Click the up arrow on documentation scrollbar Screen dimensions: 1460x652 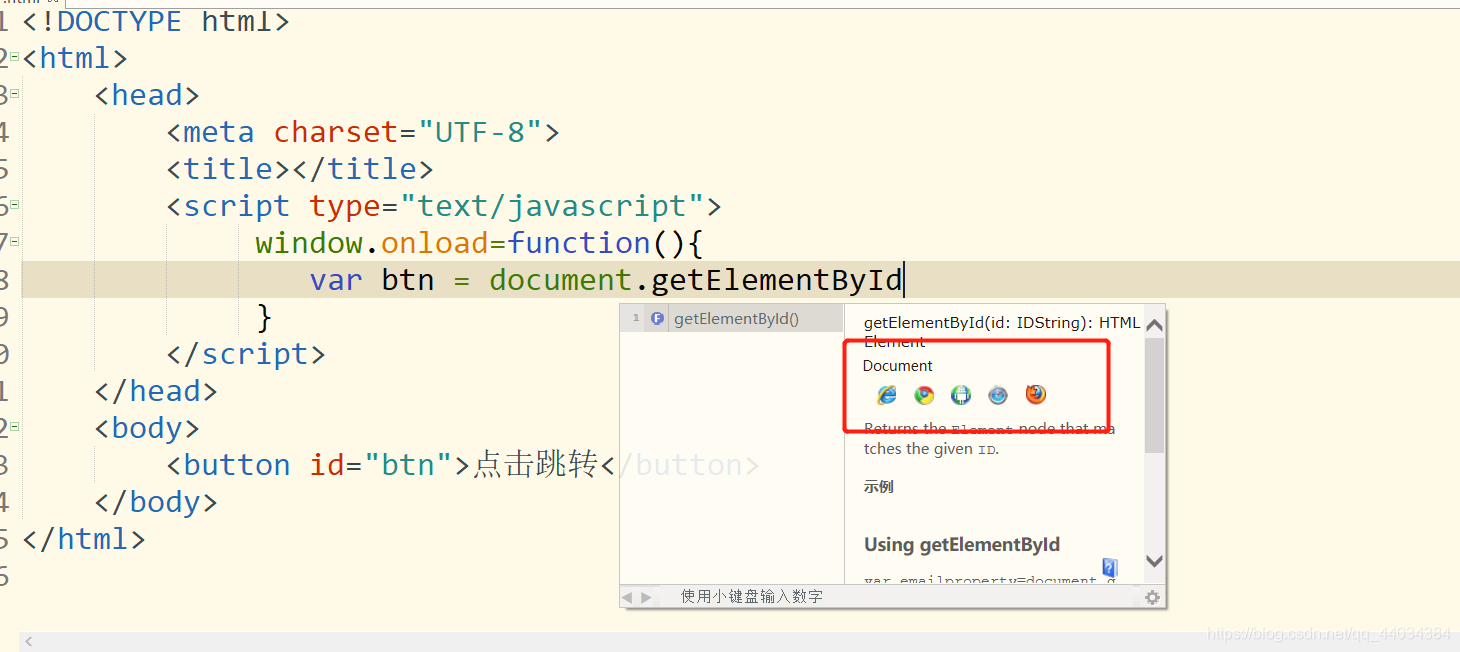click(1154, 323)
